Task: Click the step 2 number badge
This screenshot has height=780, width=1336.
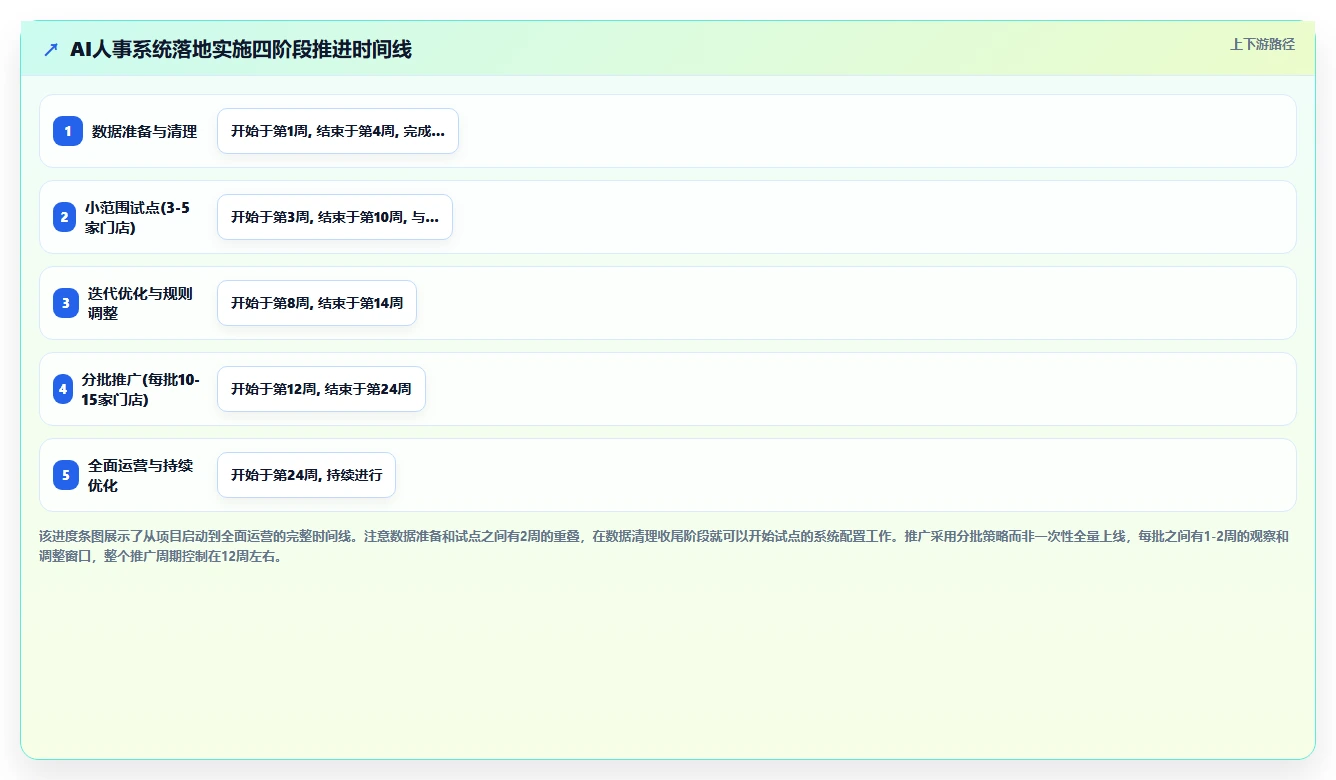Action: pyautogui.click(x=65, y=217)
